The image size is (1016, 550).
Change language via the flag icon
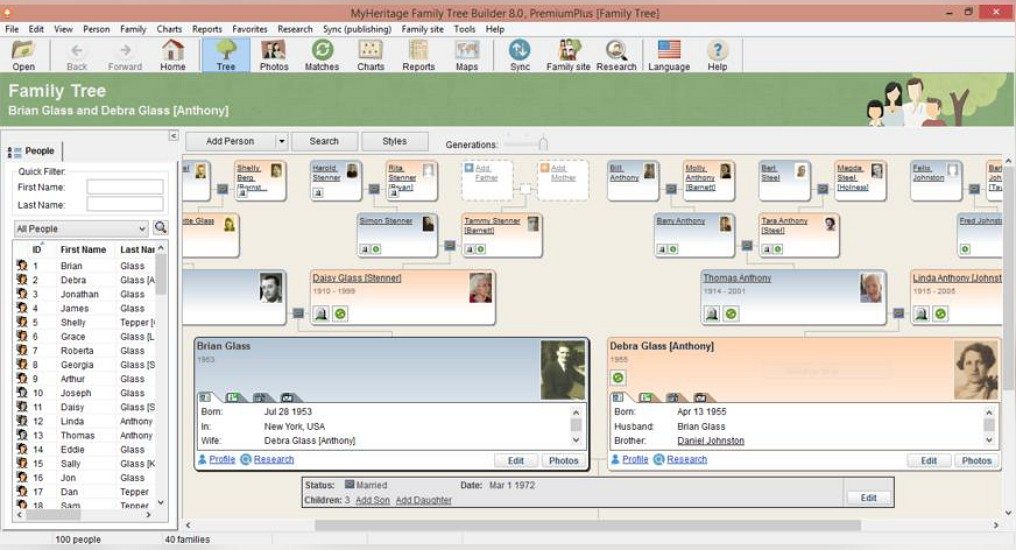coord(669,55)
